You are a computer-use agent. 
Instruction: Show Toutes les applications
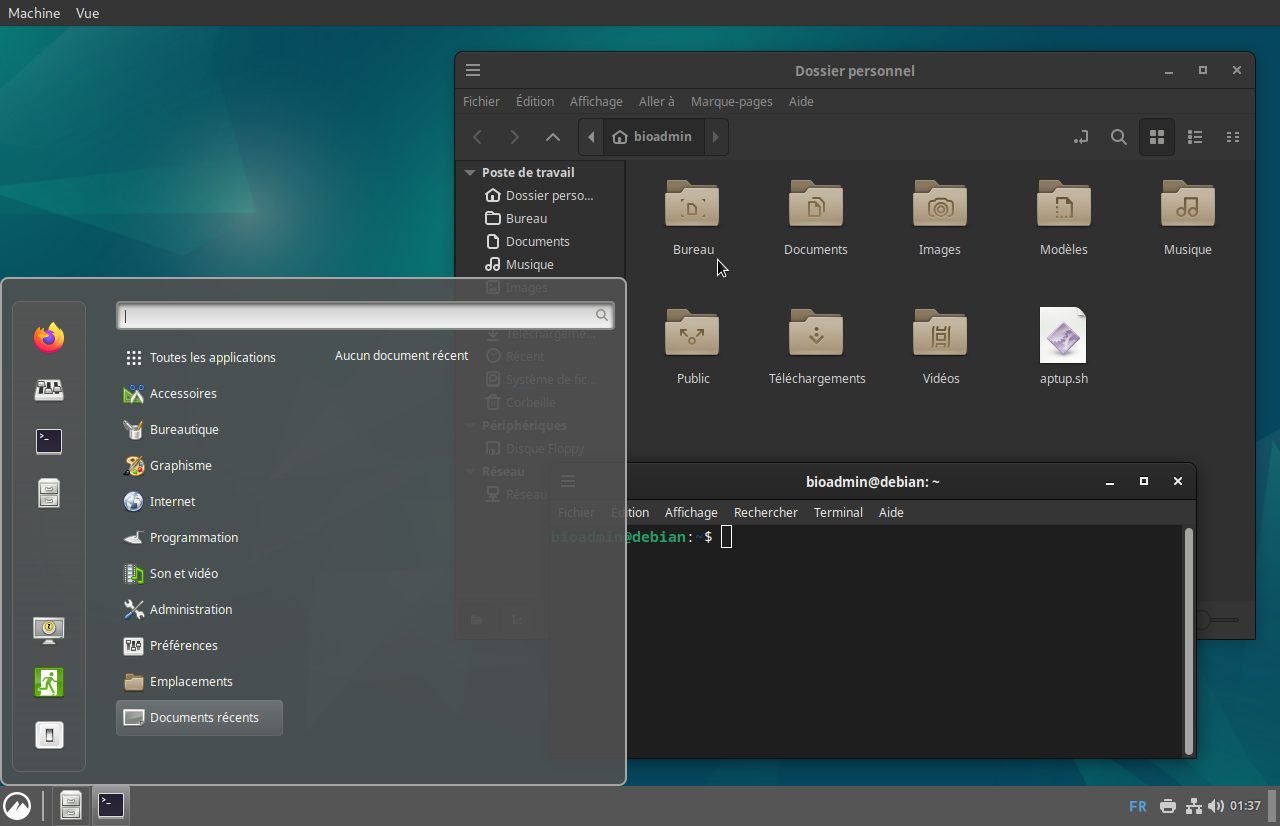212,357
